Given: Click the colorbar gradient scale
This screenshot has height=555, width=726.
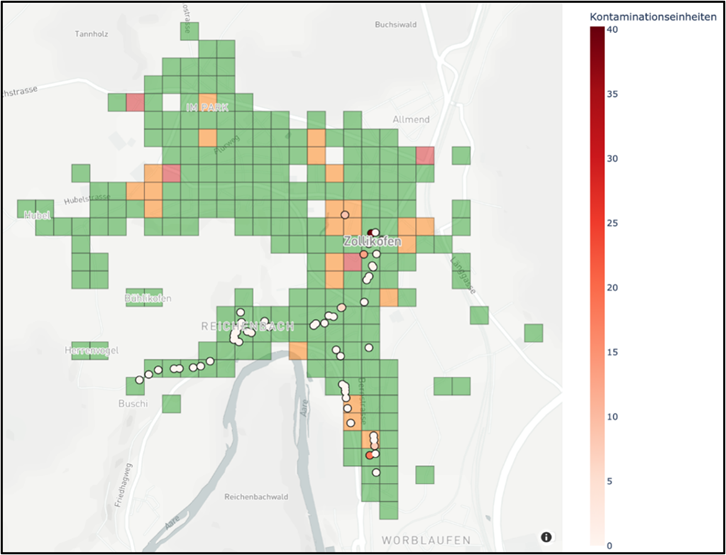Looking at the screenshot, I should click(597, 290).
